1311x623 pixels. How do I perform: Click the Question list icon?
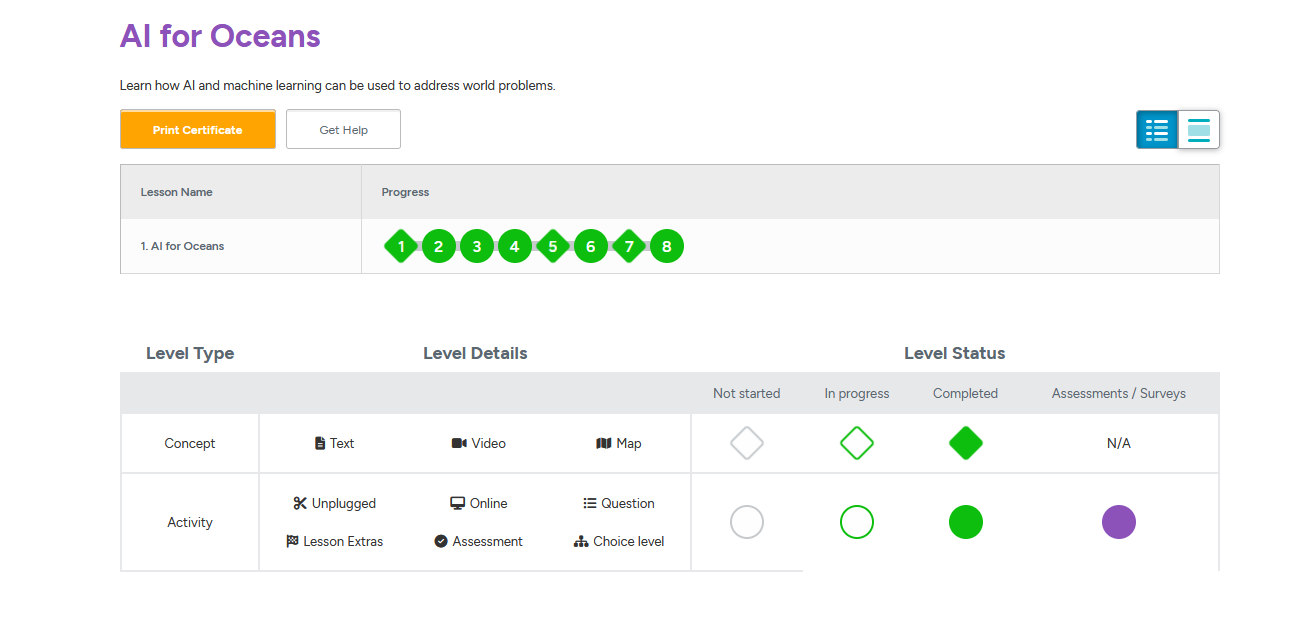[590, 503]
